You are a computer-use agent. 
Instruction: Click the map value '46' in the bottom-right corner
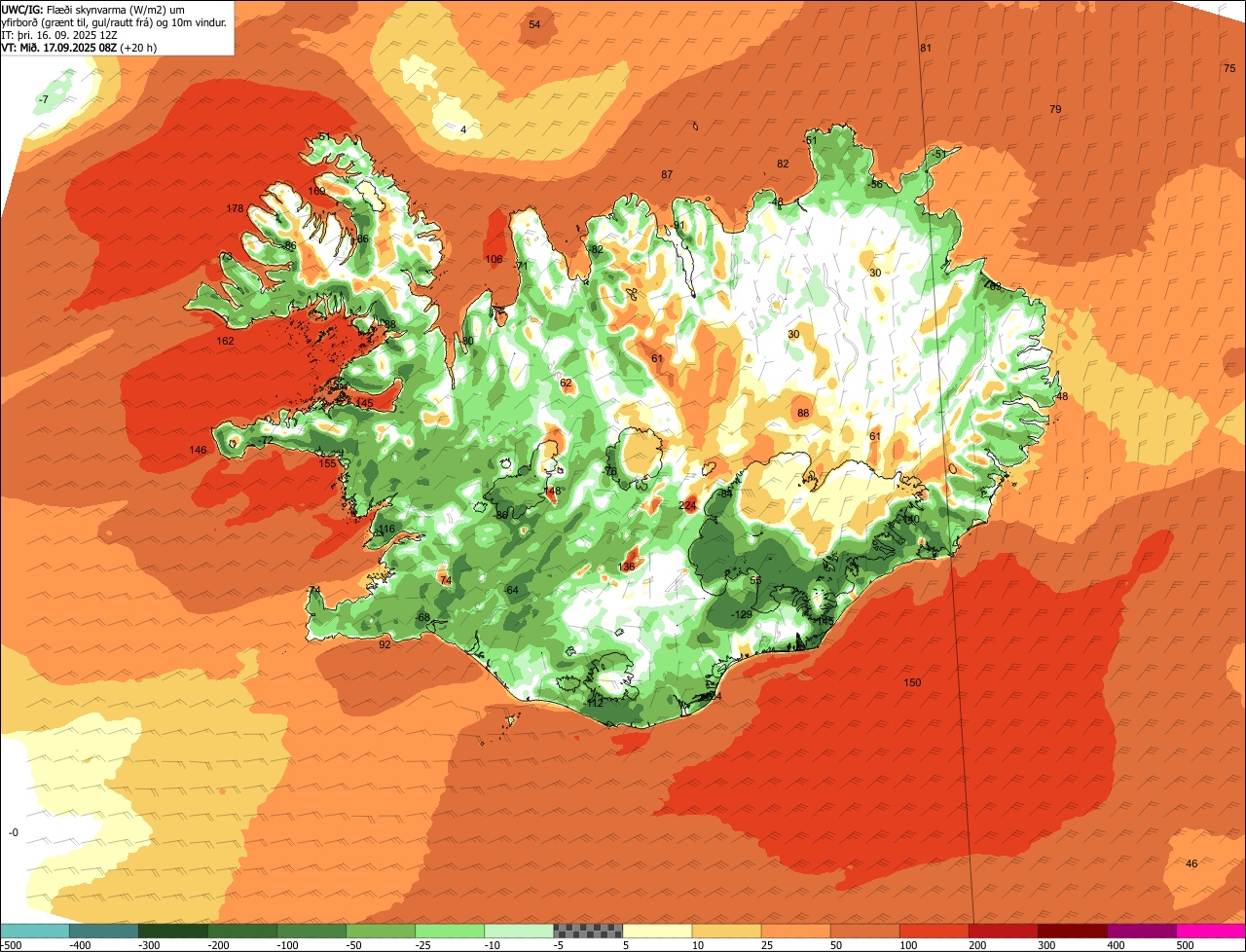point(1191,863)
